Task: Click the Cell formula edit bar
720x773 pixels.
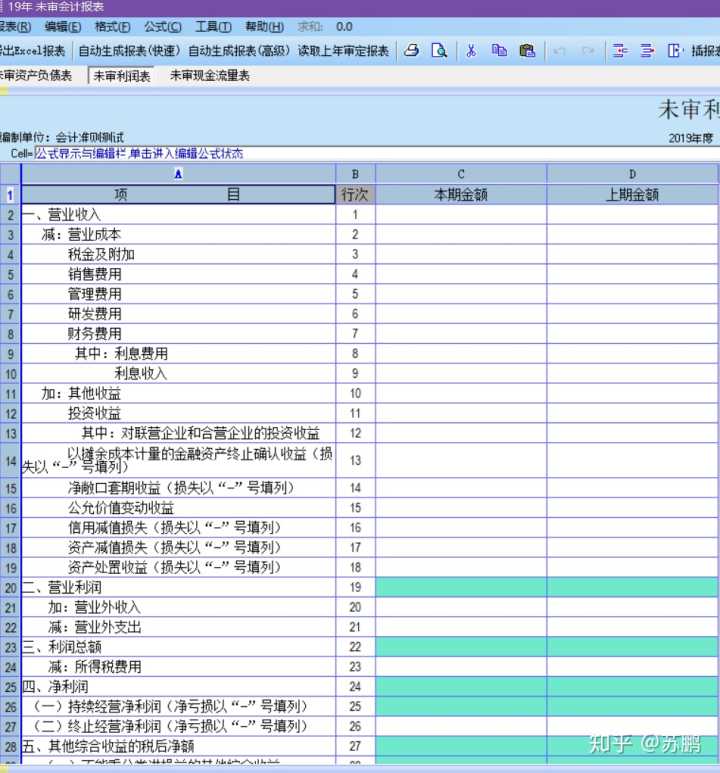Action: click(x=376, y=153)
